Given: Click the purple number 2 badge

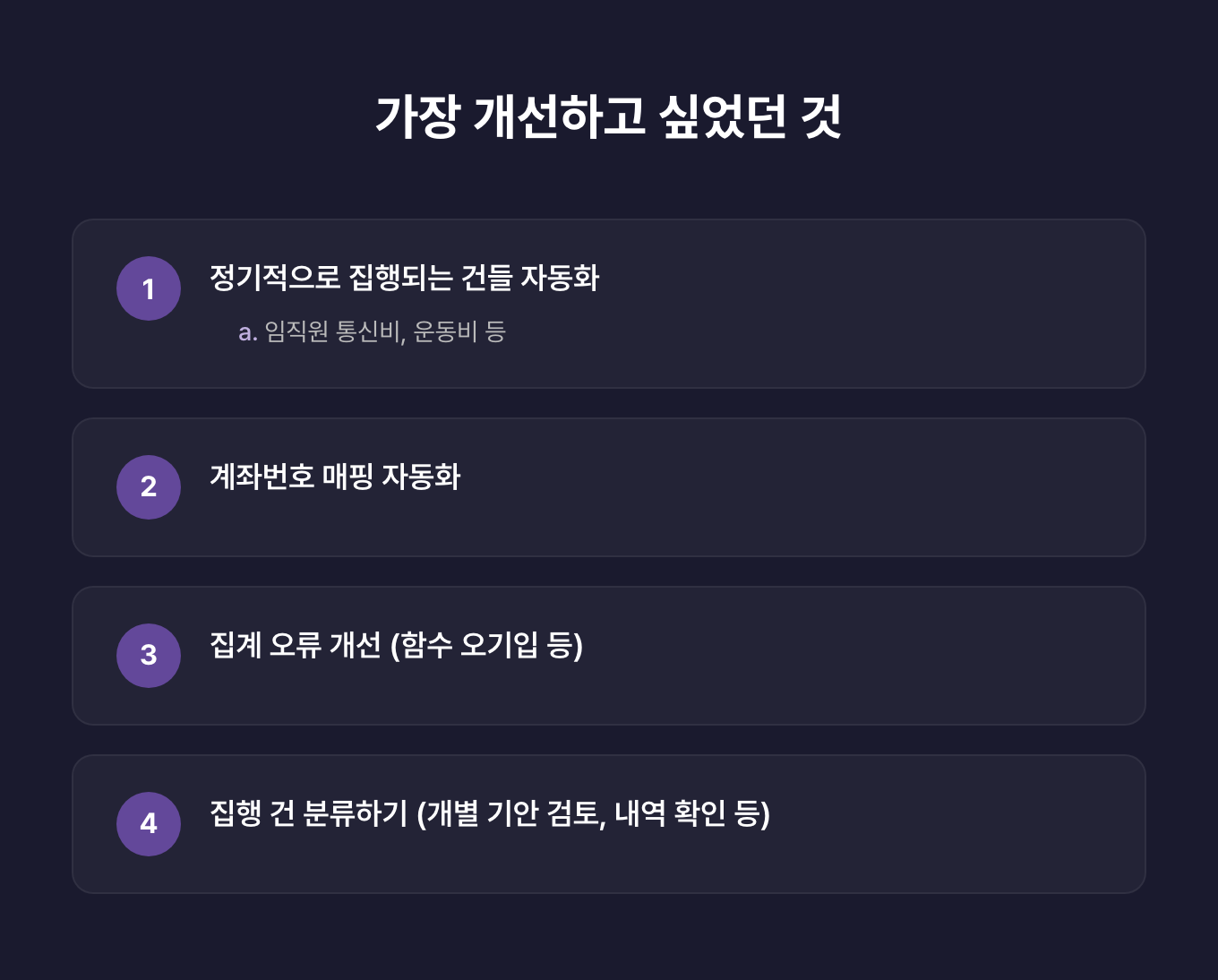Looking at the screenshot, I should point(149,486).
